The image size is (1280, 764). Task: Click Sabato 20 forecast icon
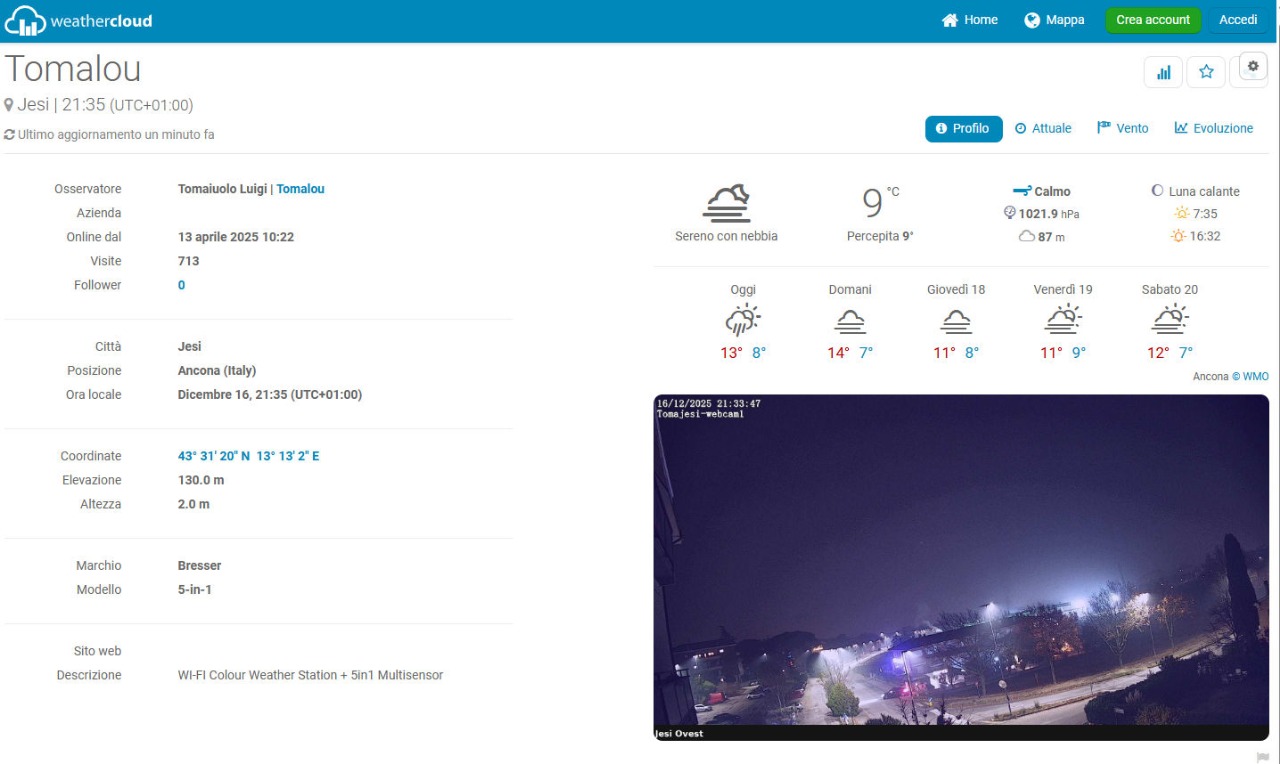[1169, 321]
